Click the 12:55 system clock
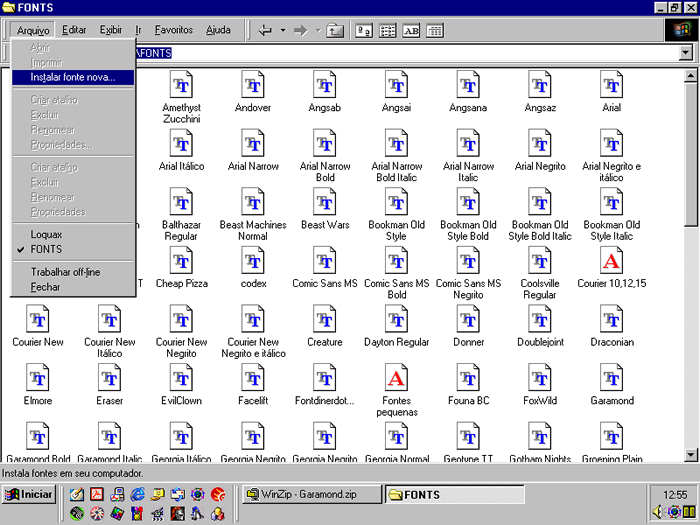 (x=675, y=495)
